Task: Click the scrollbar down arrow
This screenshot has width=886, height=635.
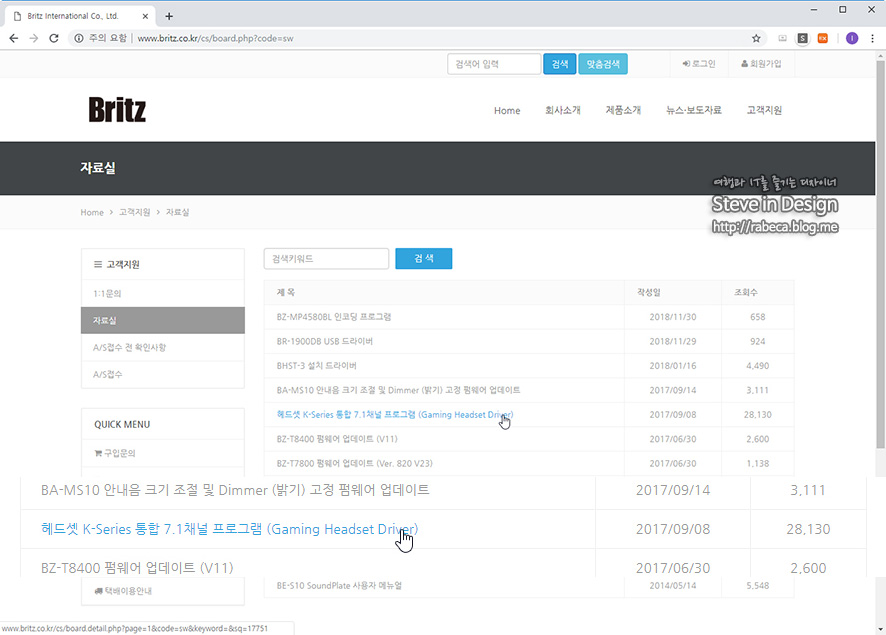Action: coord(880,629)
